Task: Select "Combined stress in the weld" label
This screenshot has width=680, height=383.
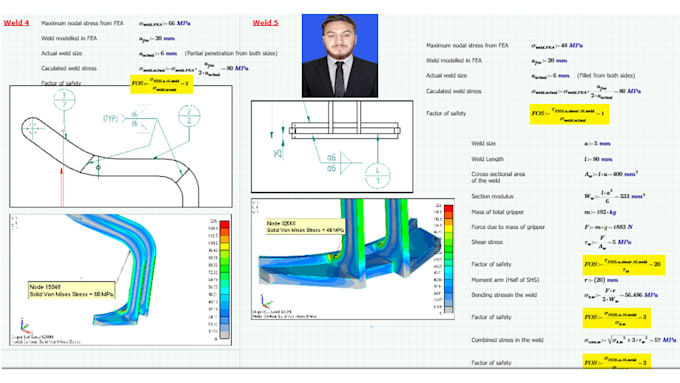Action: (x=507, y=340)
